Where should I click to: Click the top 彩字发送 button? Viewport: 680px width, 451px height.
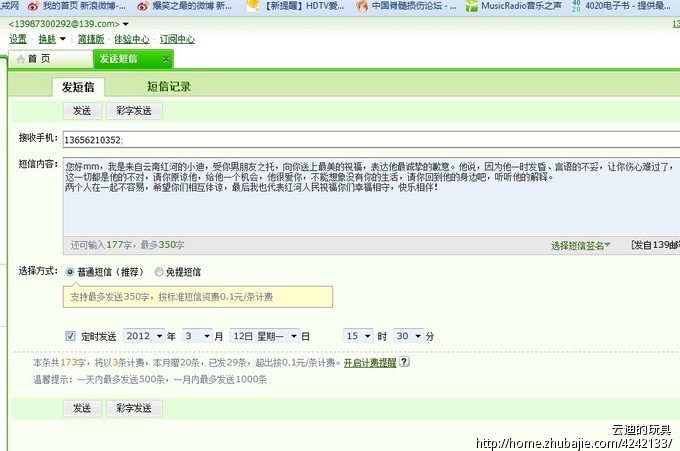click(134, 111)
